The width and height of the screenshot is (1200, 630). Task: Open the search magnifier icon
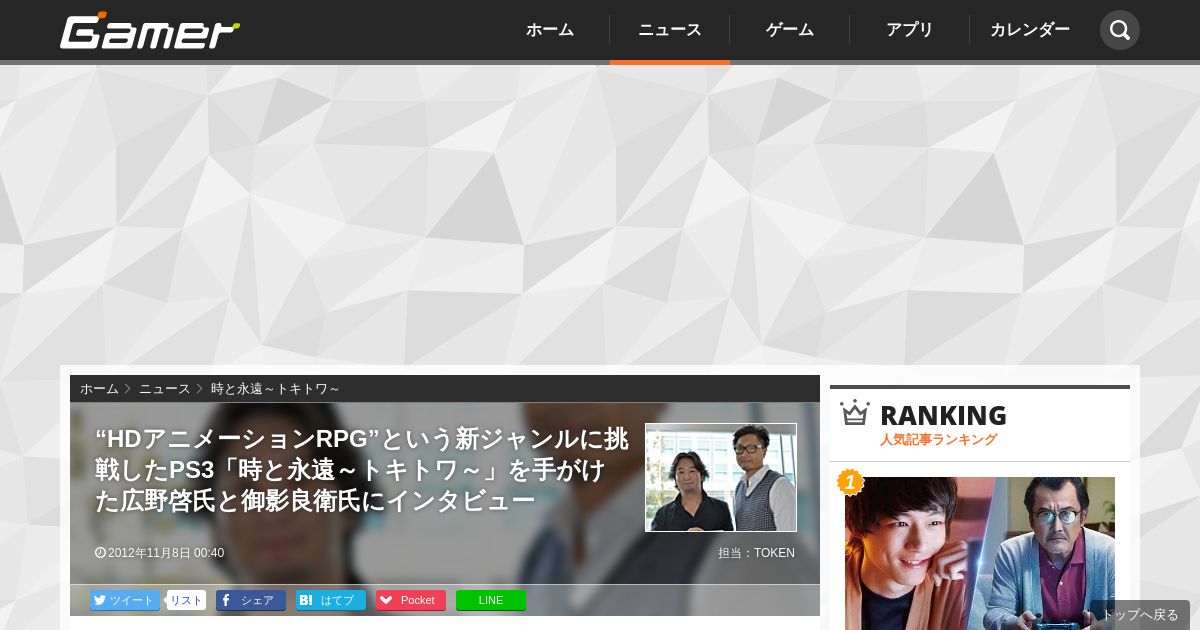[1120, 30]
